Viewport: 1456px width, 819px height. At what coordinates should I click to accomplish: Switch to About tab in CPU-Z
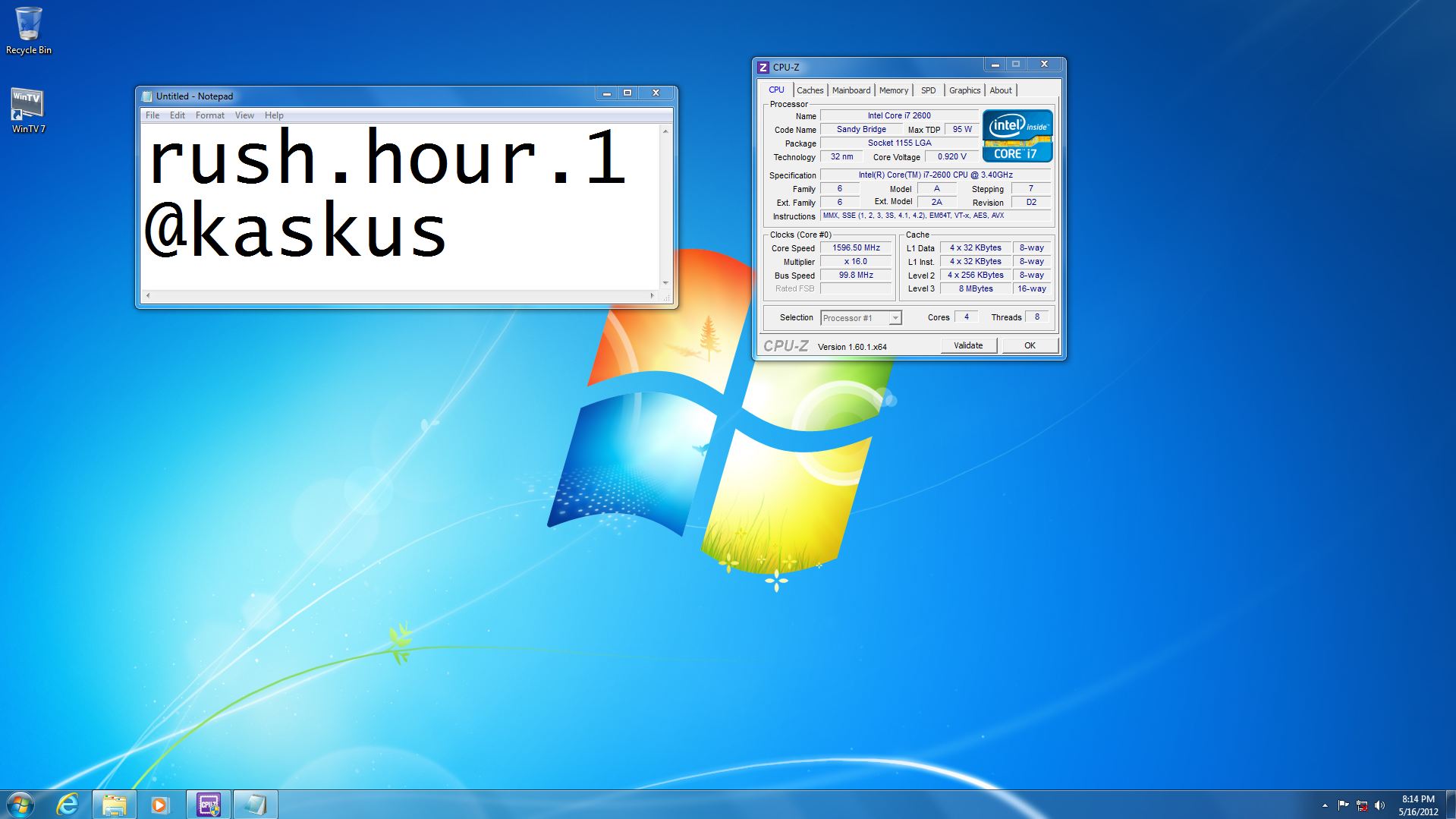click(x=1001, y=90)
